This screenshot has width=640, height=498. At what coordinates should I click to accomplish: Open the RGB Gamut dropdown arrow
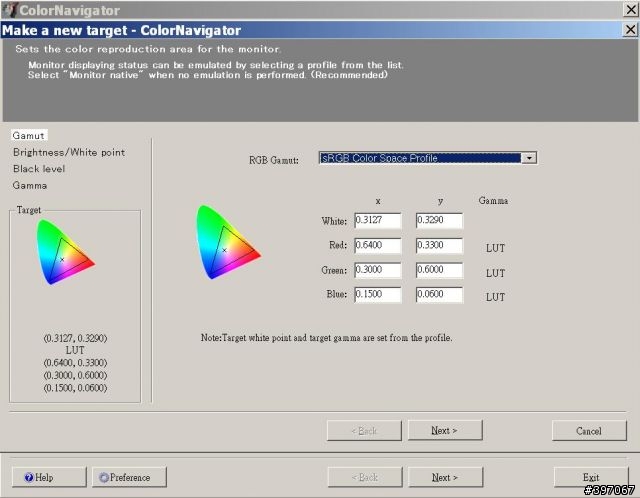click(529, 158)
